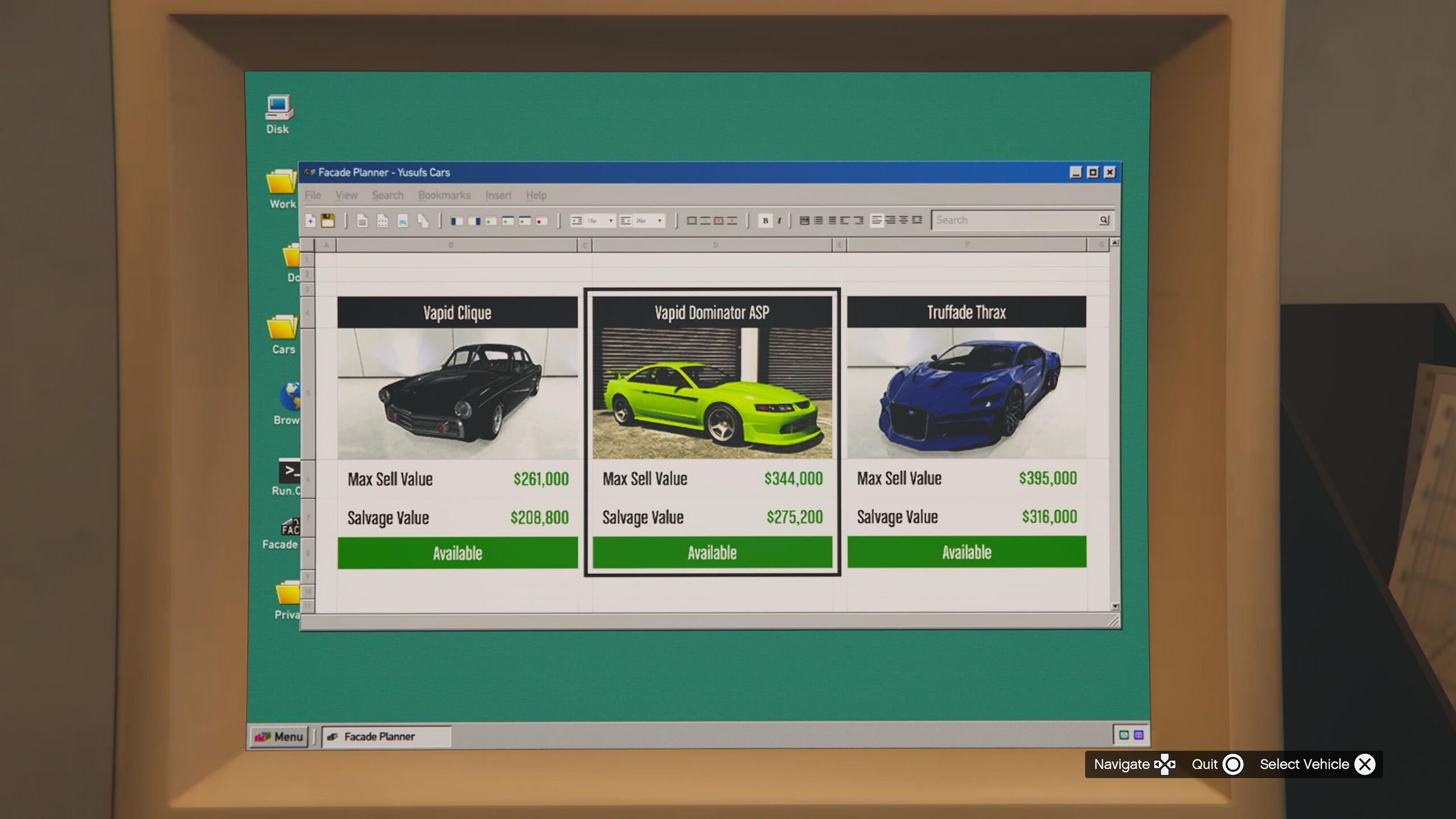Click Available under Vapid Clique
Viewport: 1456px width, 819px height.
coord(457,553)
